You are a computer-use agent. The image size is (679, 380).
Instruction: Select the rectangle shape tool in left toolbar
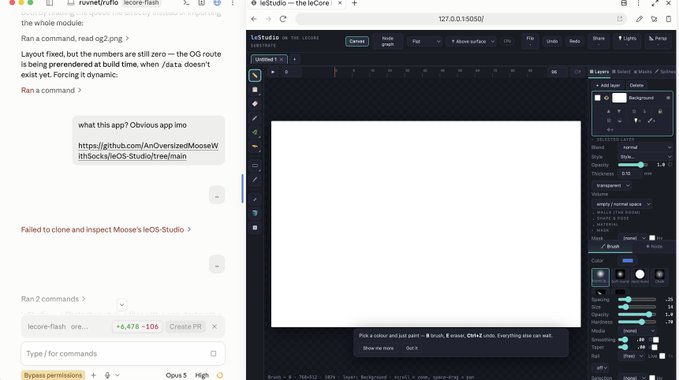255,165
